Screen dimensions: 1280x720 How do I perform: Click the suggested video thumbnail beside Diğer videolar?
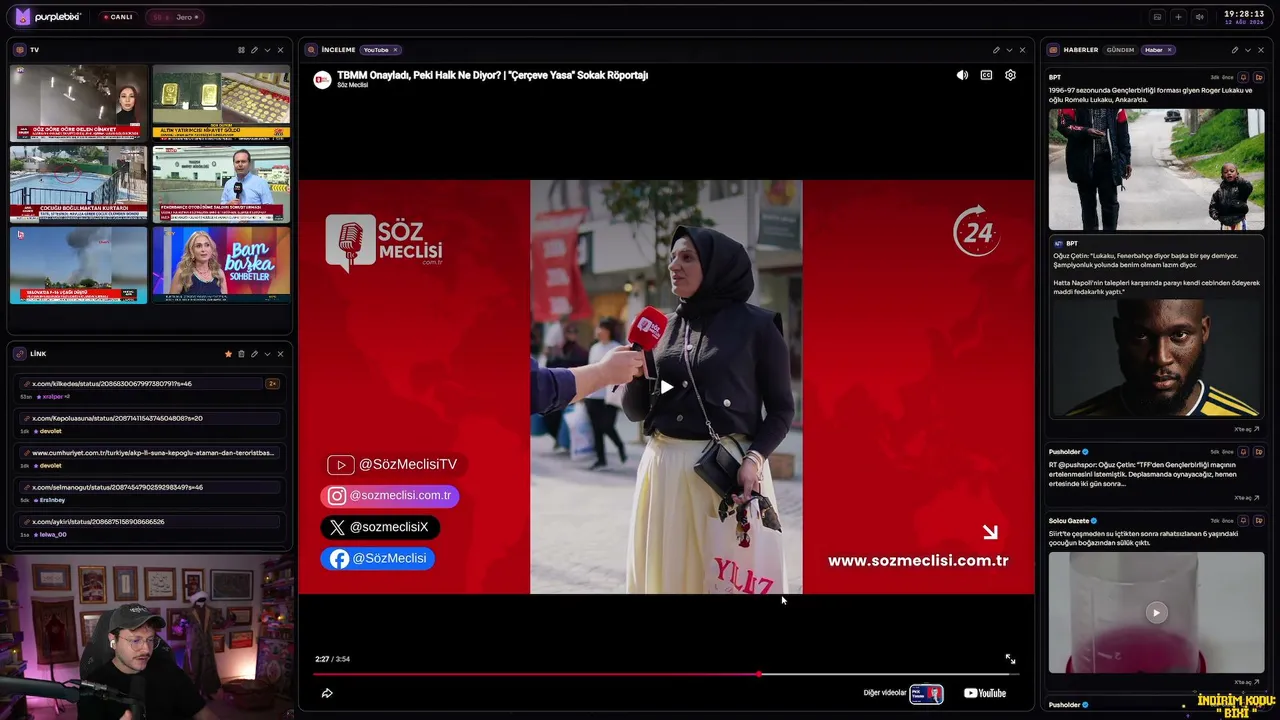click(926, 694)
